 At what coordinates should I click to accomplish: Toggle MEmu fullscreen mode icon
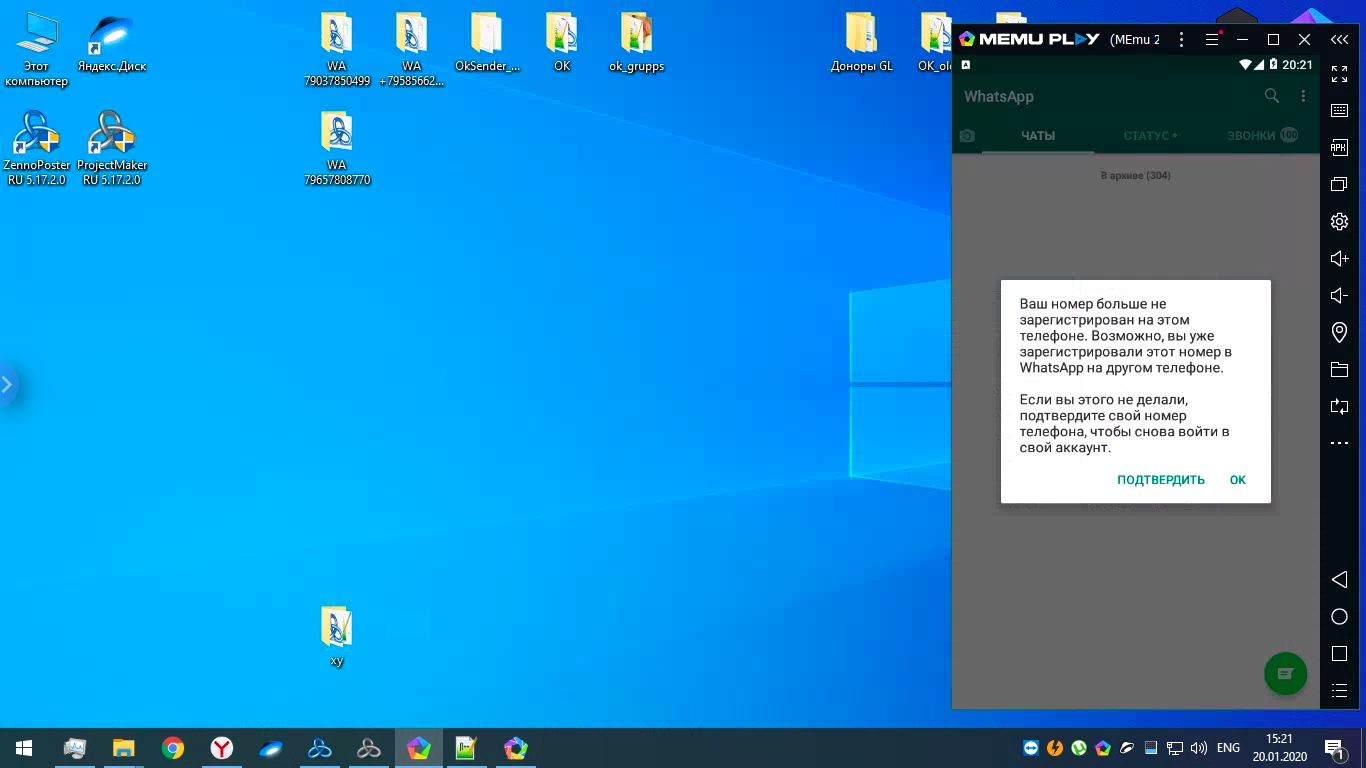click(1339, 75)
